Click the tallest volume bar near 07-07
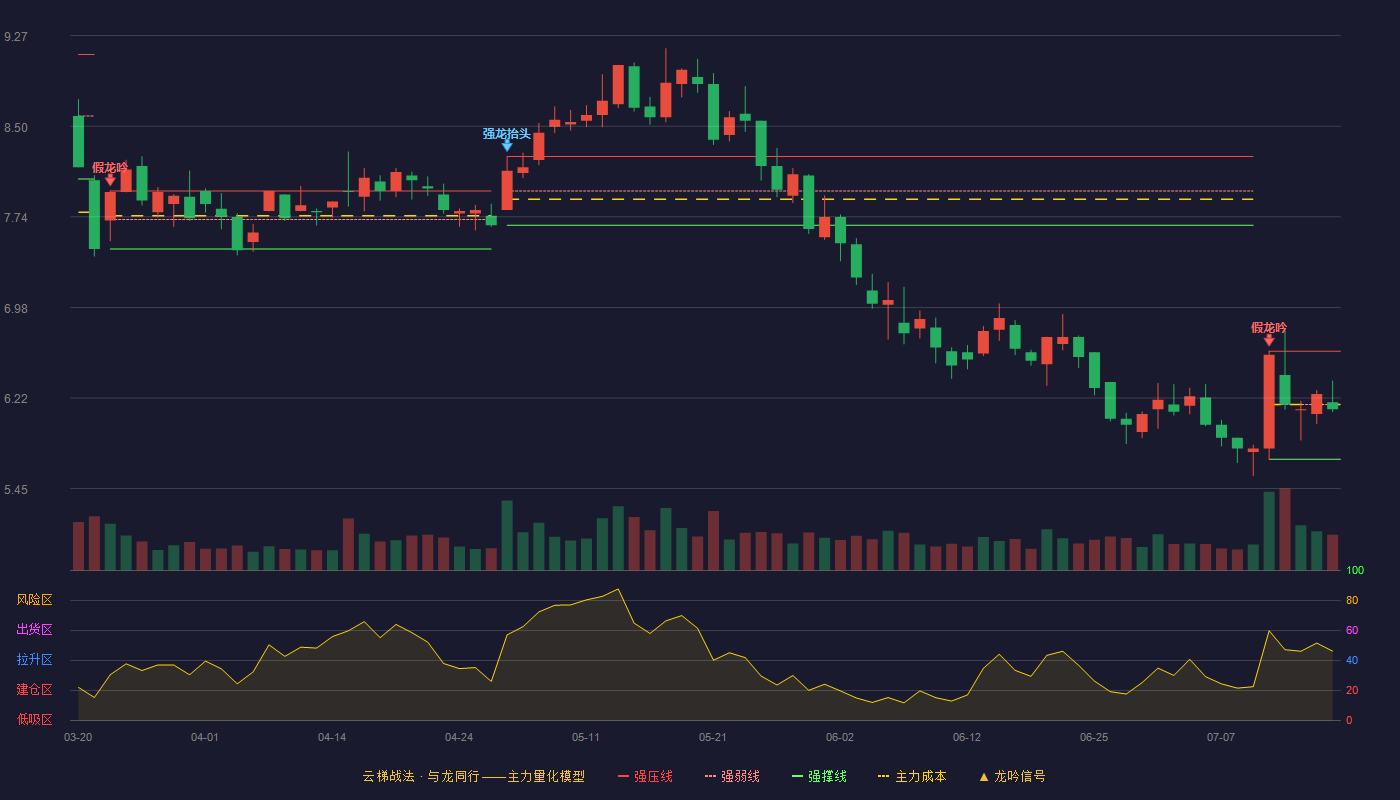1400x800 pixels. [x=1285, y=529]
